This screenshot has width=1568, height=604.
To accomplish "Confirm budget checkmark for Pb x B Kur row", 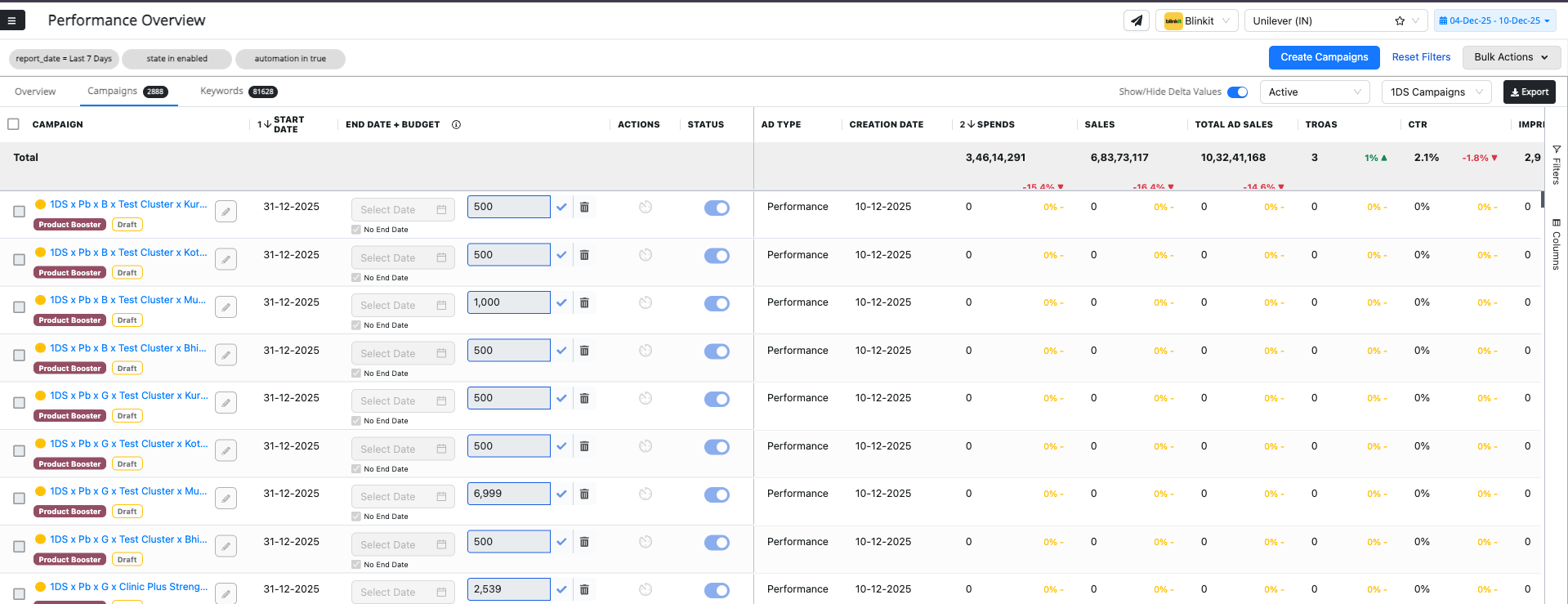I will (x=562, y=208).
